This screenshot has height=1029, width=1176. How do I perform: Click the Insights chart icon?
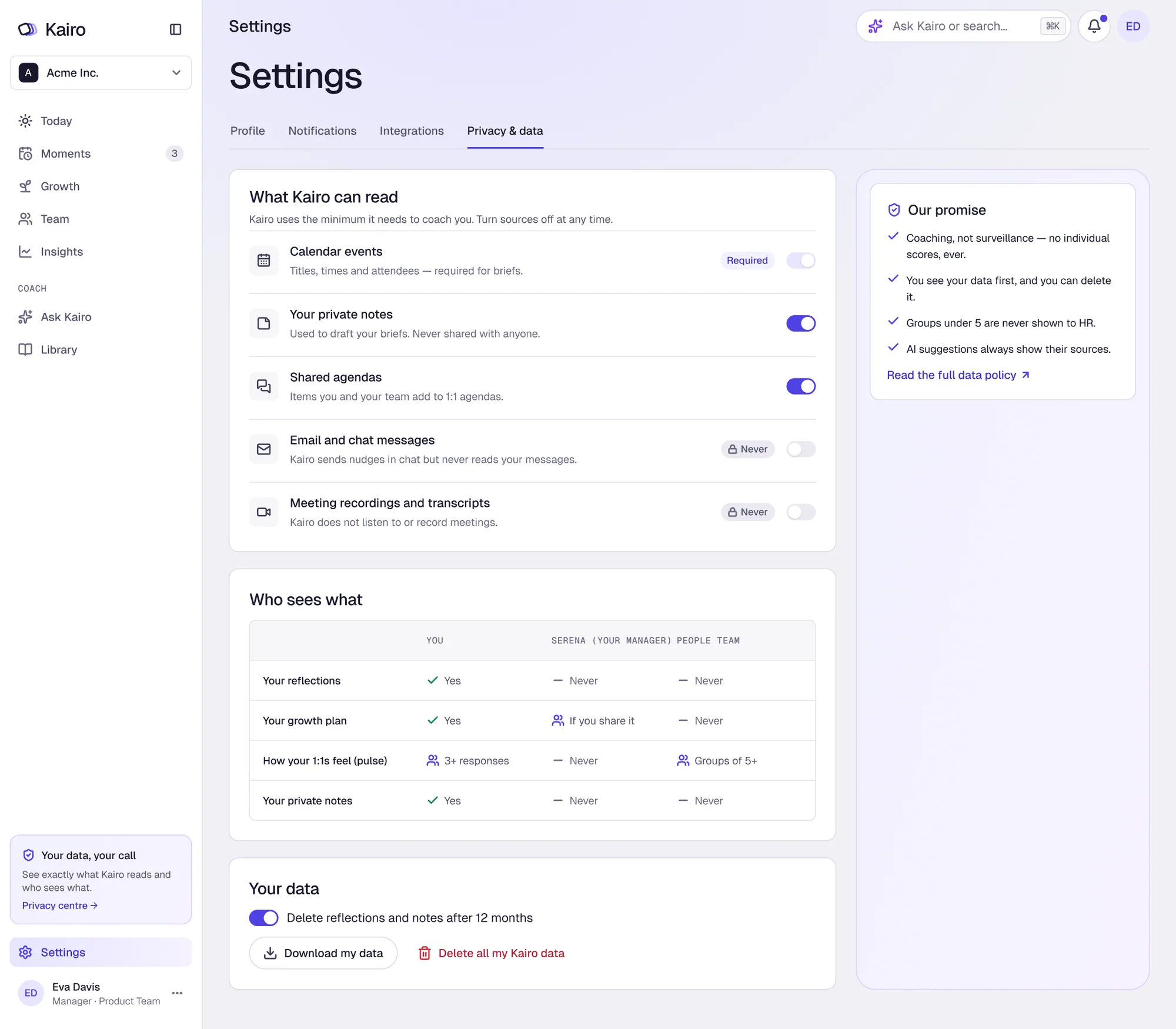click(25, 252)
